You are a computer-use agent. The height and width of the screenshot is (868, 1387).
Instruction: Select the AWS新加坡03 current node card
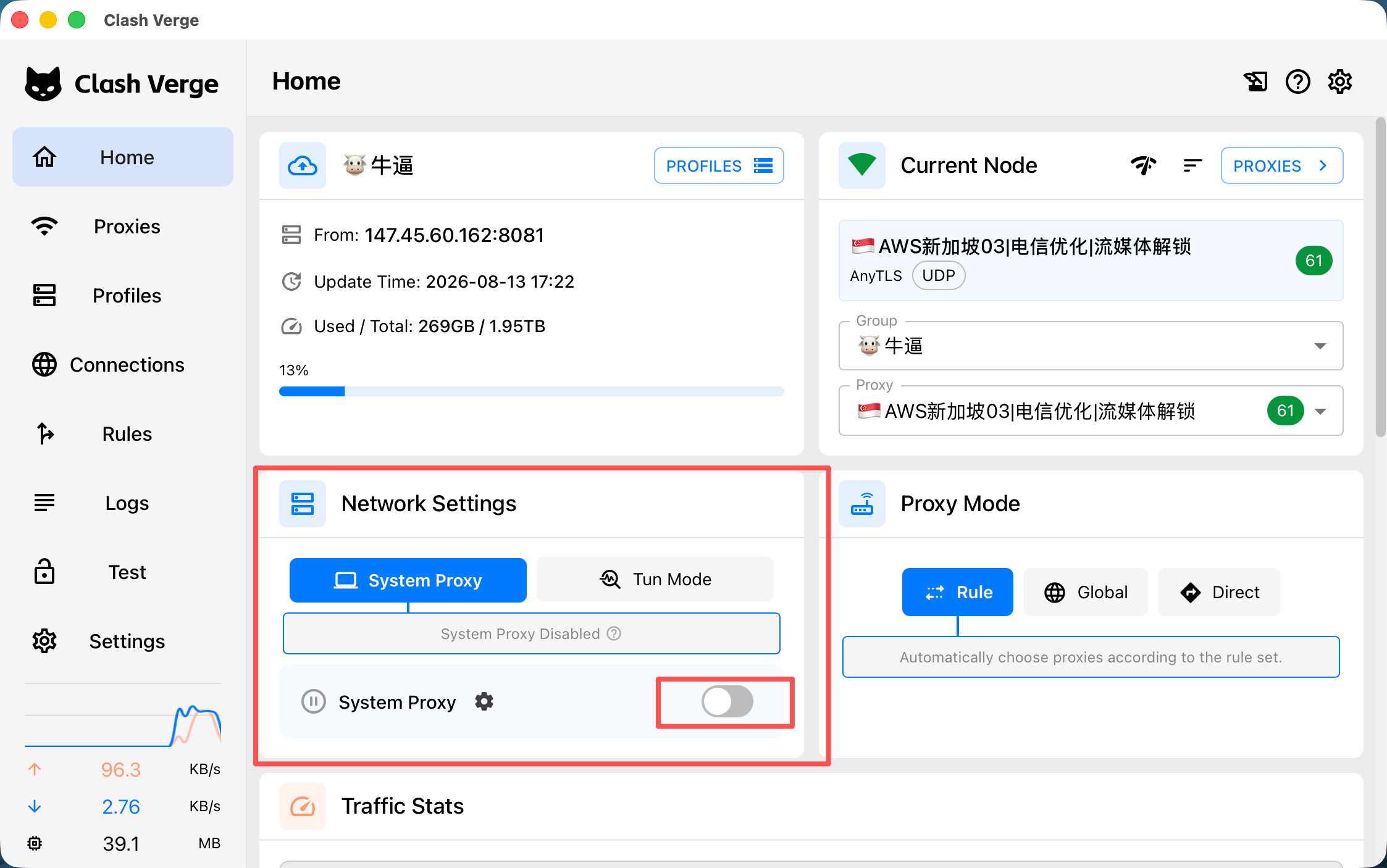1091,261
